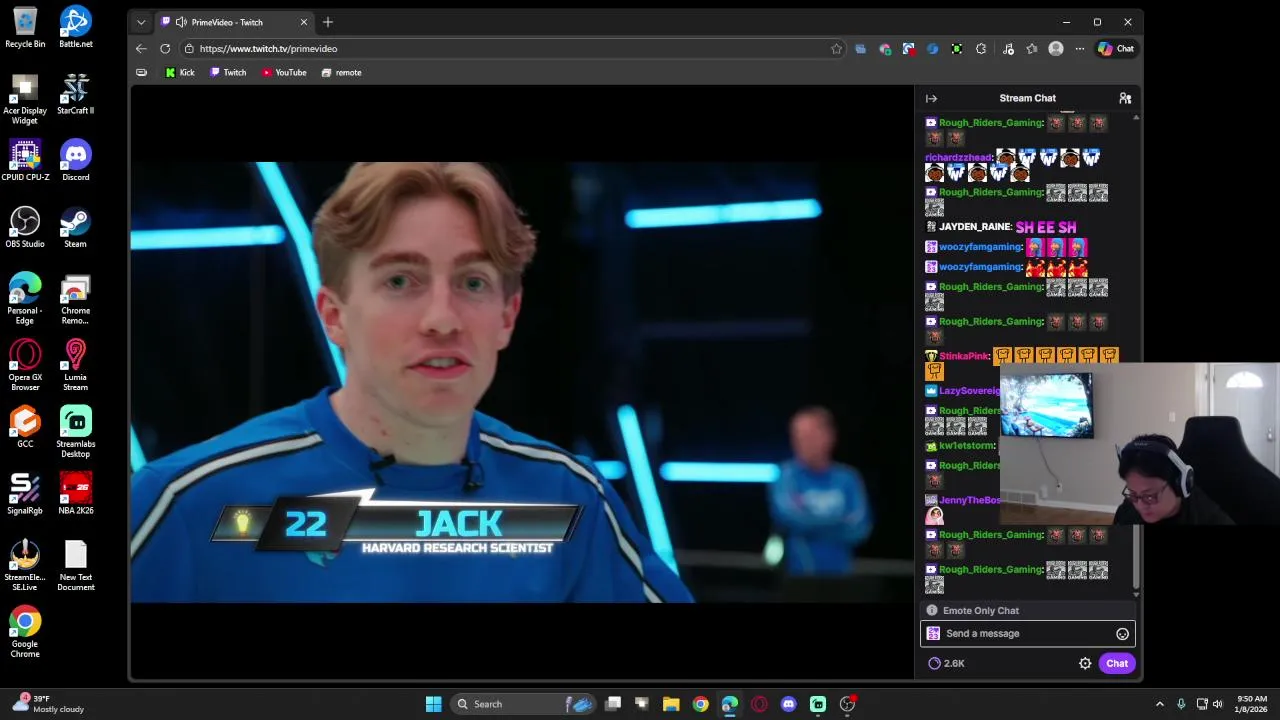Go back in the browser
The width and height of the screenshot is (1280, 720).
coord(141,48)
